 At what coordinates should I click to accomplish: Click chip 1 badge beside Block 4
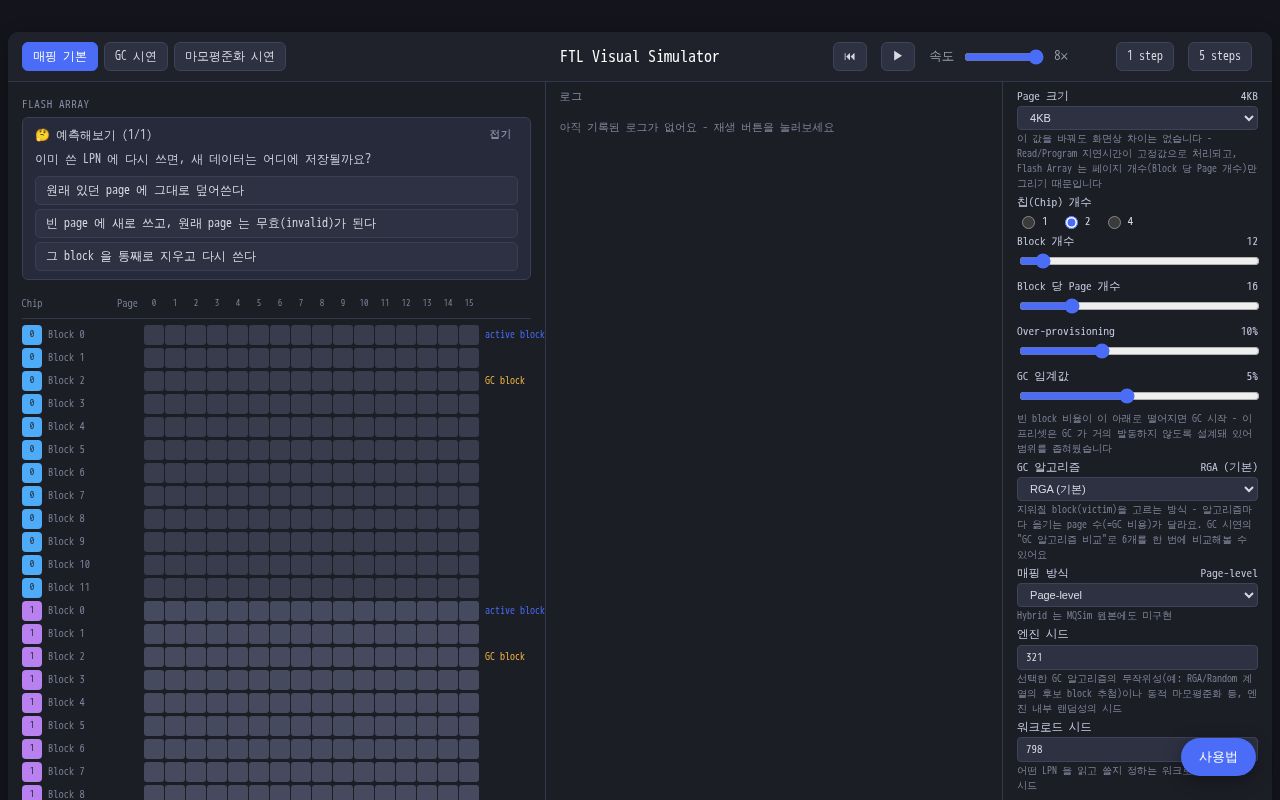(x=32, y=702)
